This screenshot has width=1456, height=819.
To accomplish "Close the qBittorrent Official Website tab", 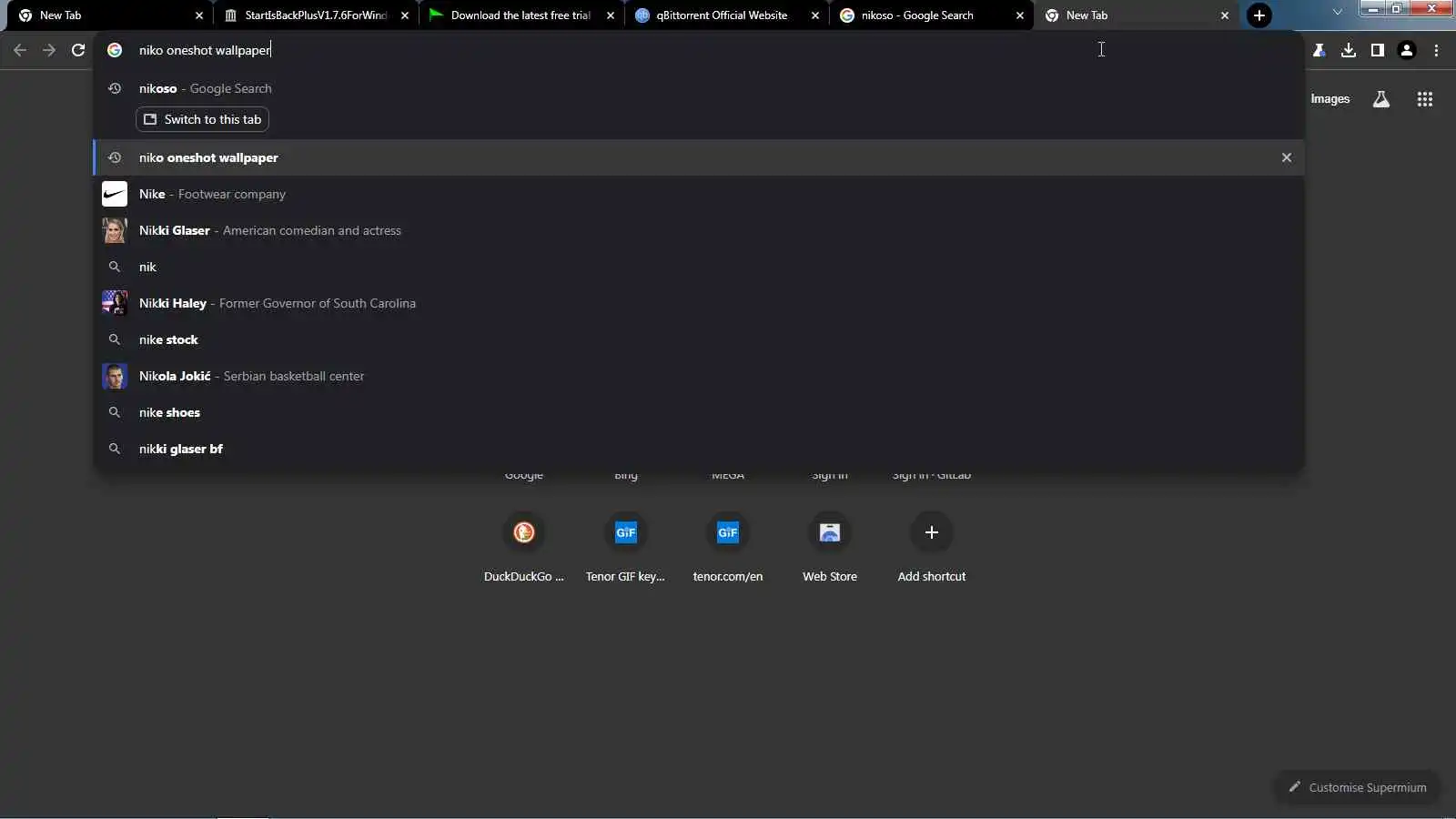I will click(815, 15).
